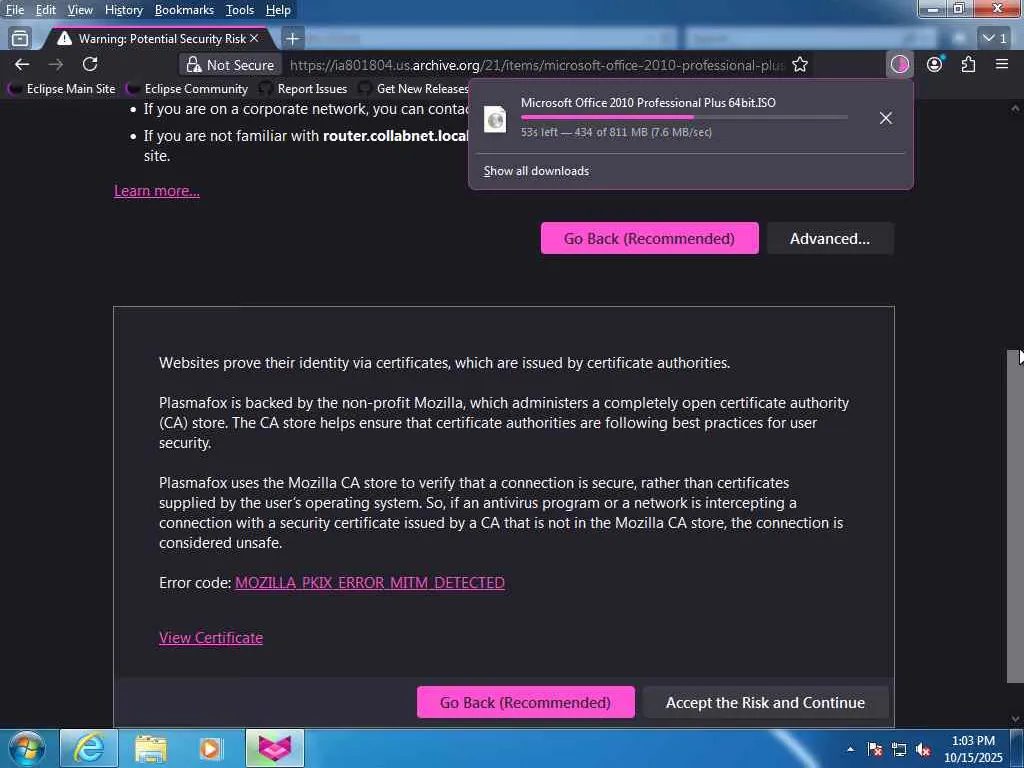Open the Get New Releases bookmark

tap(413, 88)
